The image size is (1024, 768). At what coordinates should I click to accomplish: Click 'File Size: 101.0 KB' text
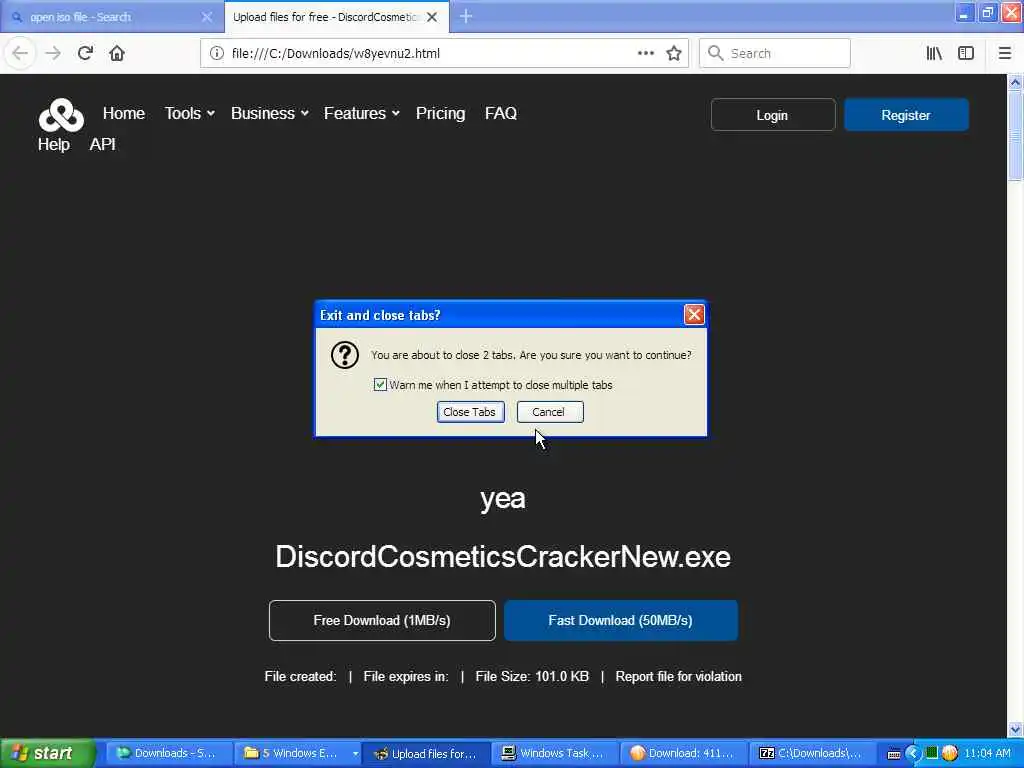point(532,677)
